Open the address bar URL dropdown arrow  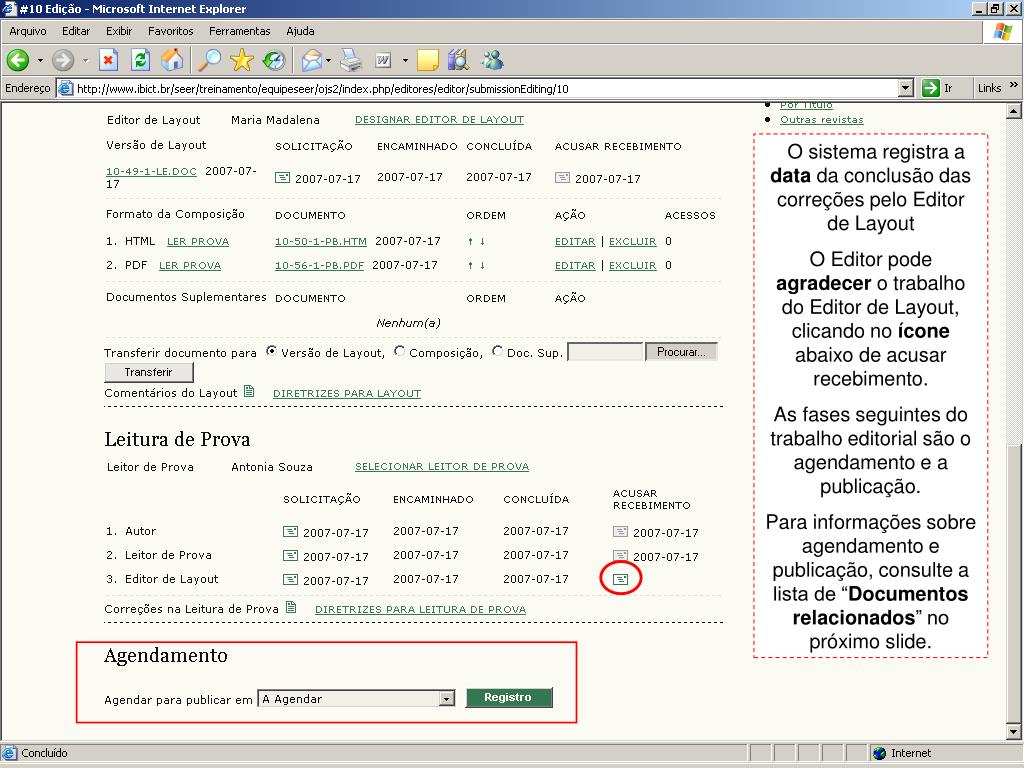[905, 88]
